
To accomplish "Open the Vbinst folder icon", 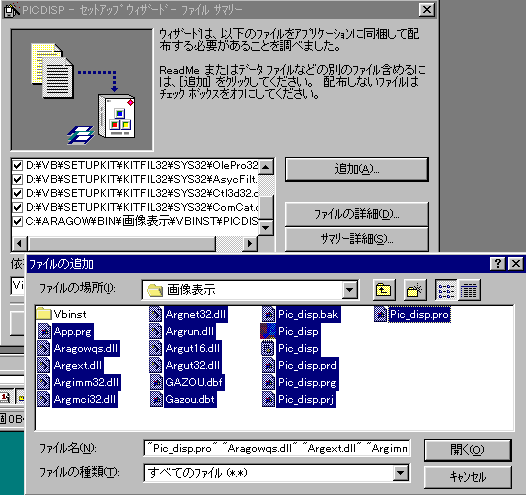I will coord(44,314).
